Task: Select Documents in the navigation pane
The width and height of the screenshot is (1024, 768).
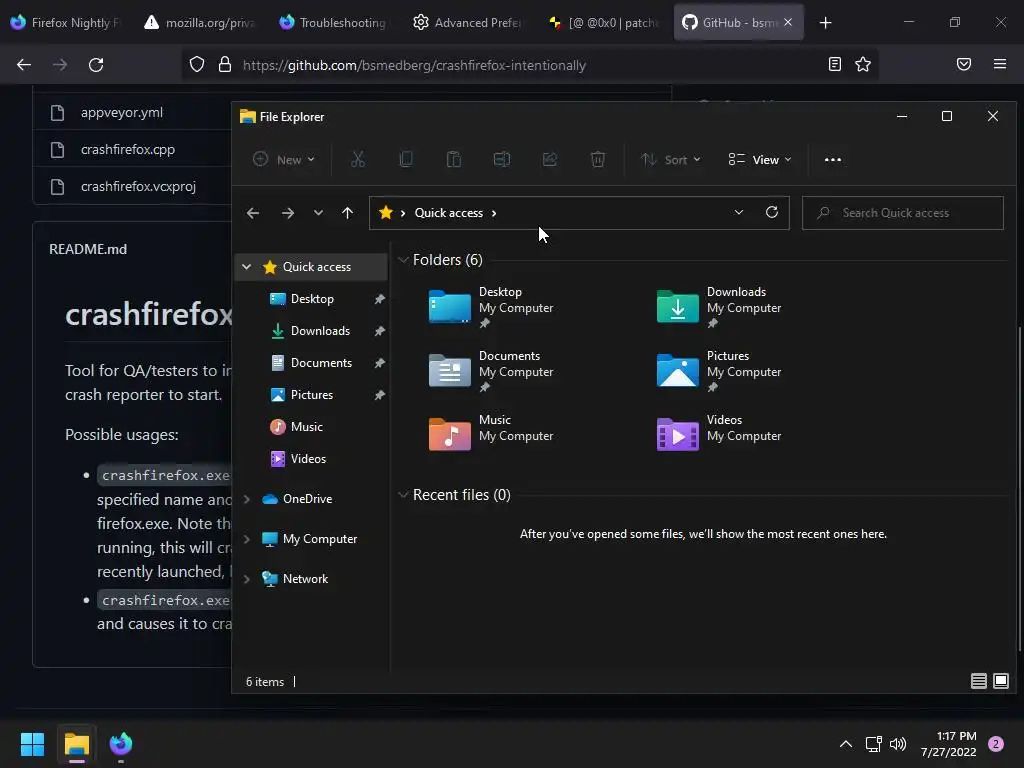Action: coord(321,362)
